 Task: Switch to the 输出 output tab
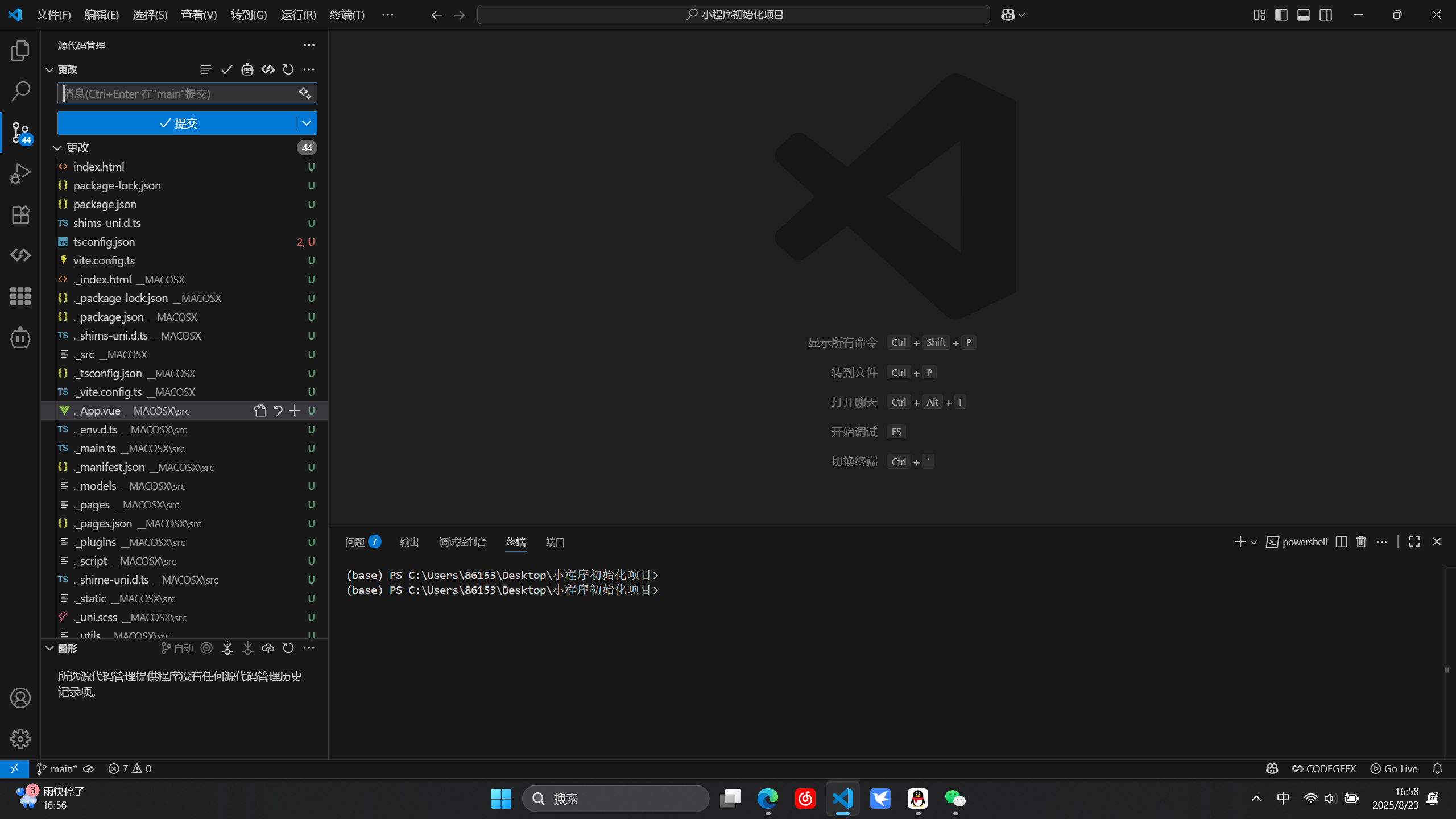pyautogui.click(x=409, y=542)
